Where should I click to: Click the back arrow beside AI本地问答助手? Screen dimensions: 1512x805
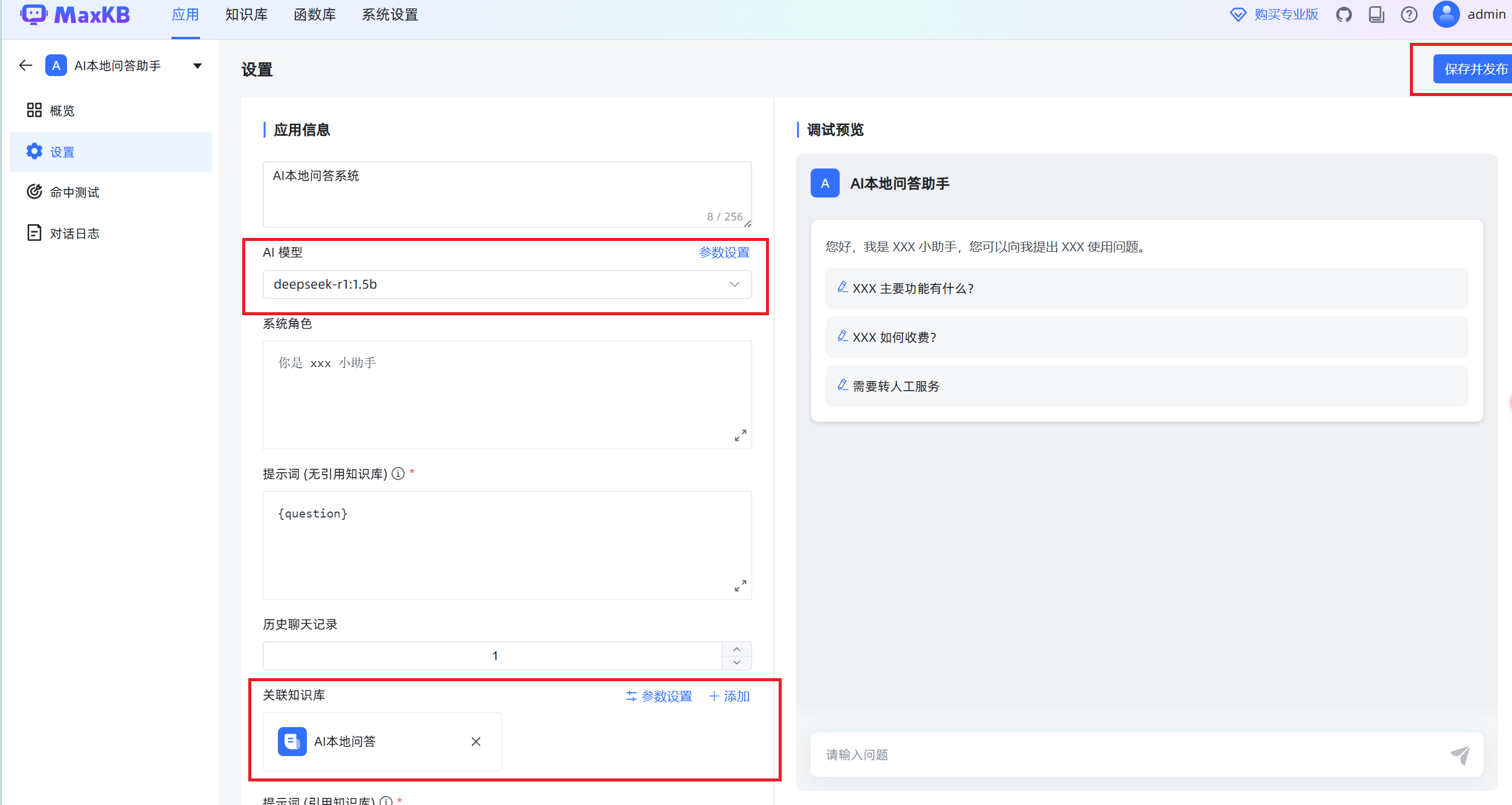pyautogui.click(x=25, y=65)
